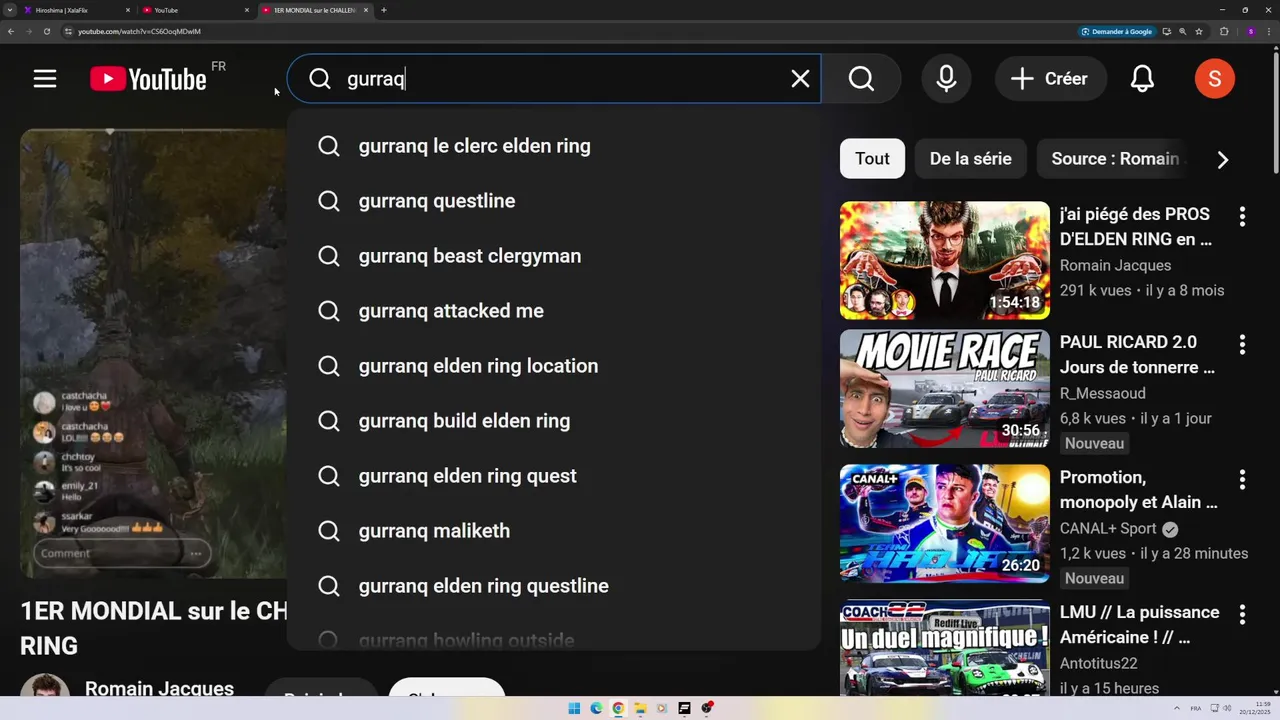The height and width of the screenshot is (720, 1280).
Task: Submit the search with the magnifier button
Action: (x=861, y=79)
